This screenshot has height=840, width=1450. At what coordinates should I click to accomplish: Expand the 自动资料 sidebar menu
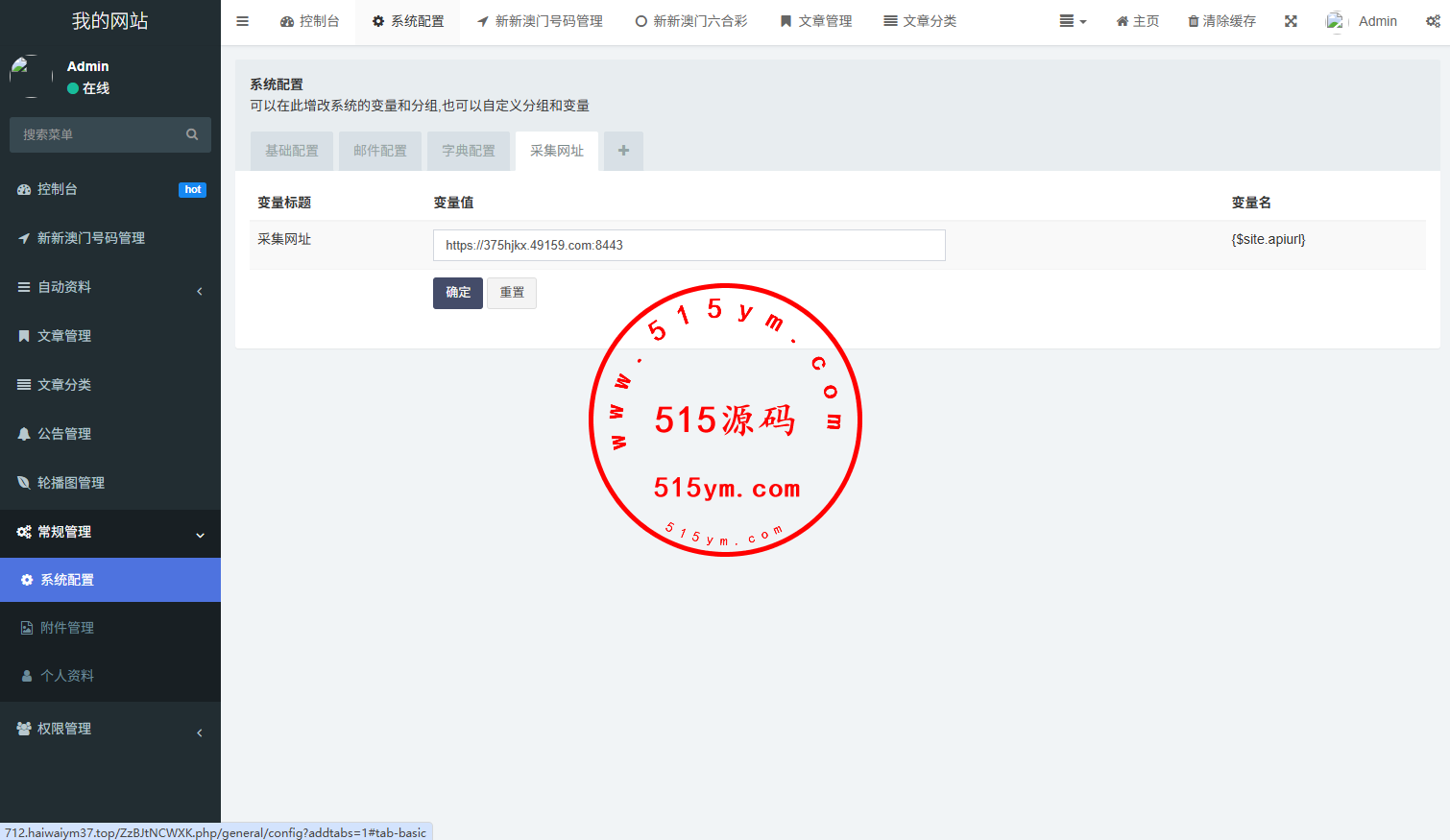[x=110, y=287]
